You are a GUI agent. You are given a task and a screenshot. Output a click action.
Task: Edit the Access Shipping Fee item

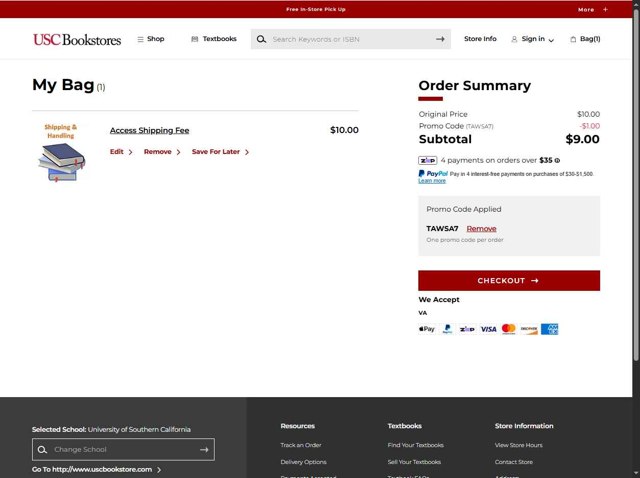121,152
